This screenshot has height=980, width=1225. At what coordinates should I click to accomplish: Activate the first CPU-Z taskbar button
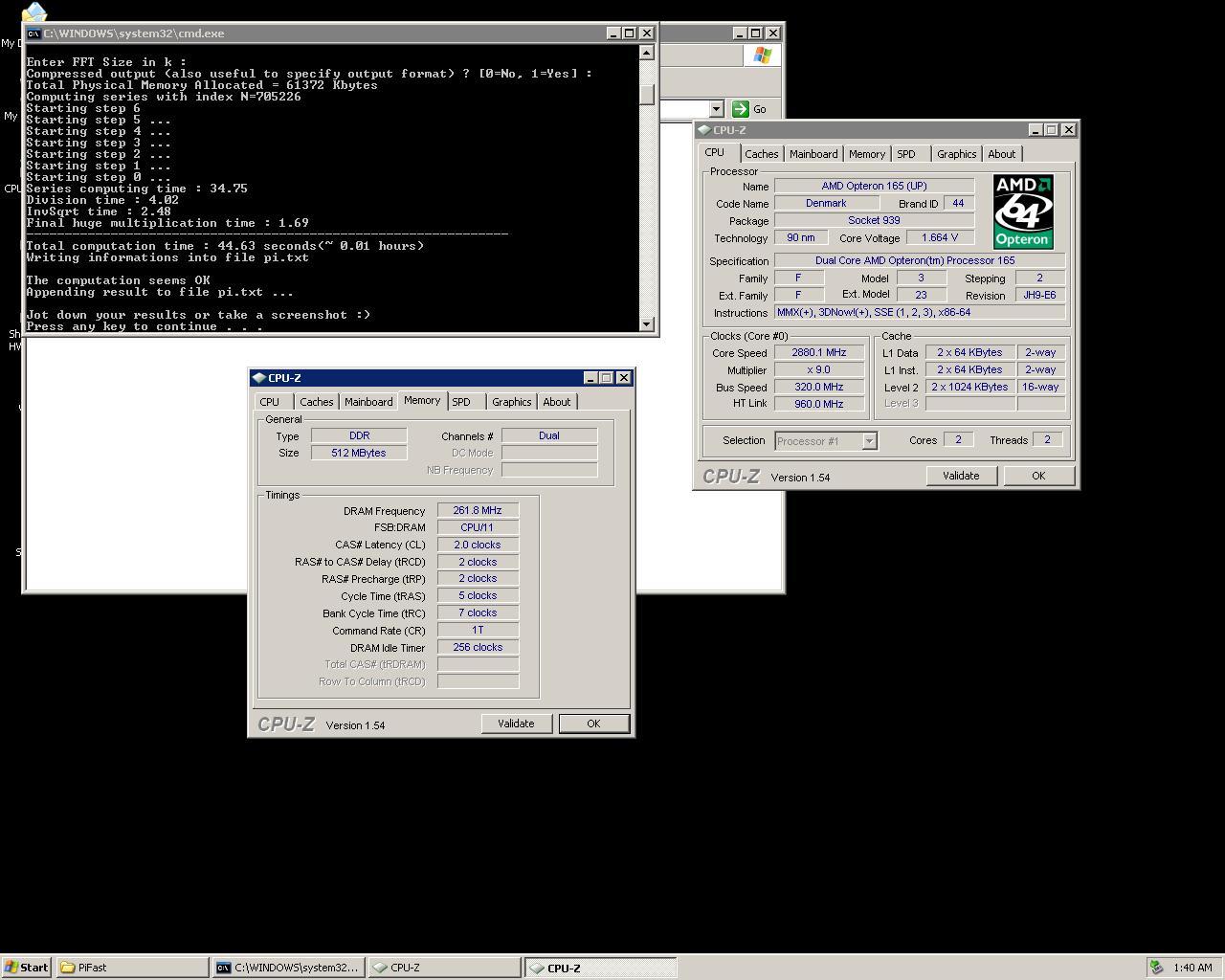click(444, 968)
